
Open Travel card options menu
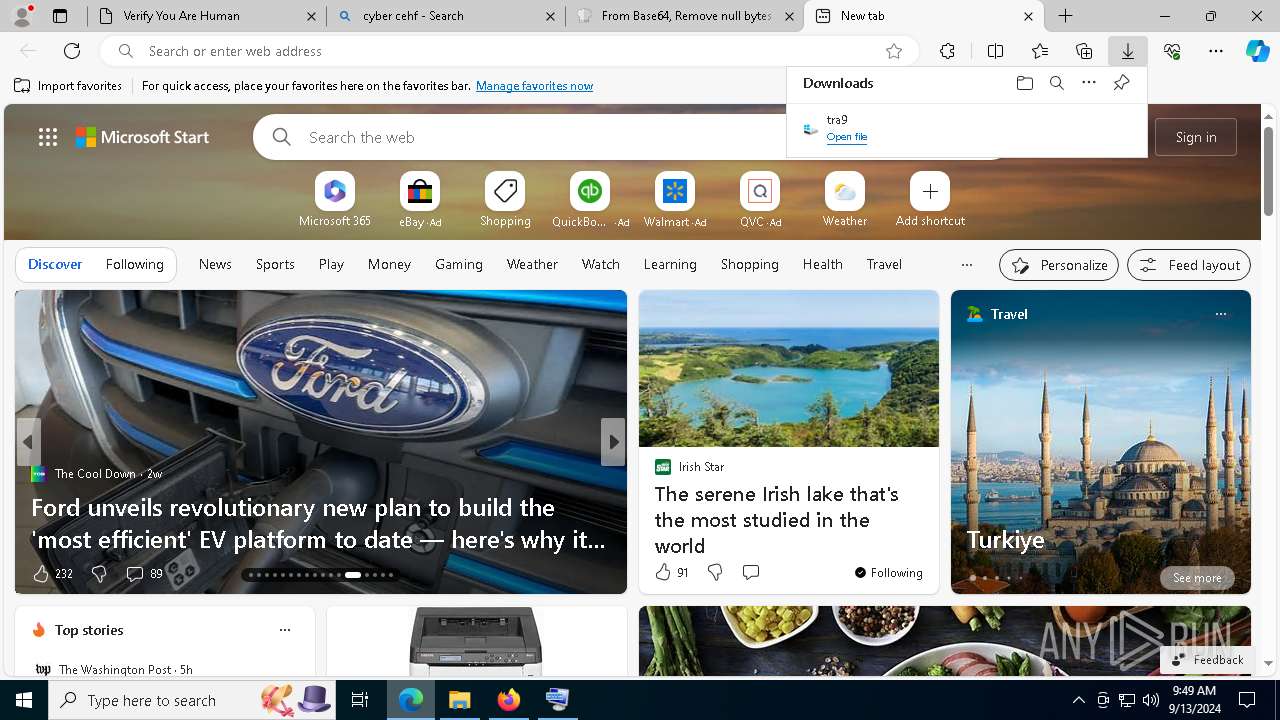pyautogui.click(x=1220, y=314)
